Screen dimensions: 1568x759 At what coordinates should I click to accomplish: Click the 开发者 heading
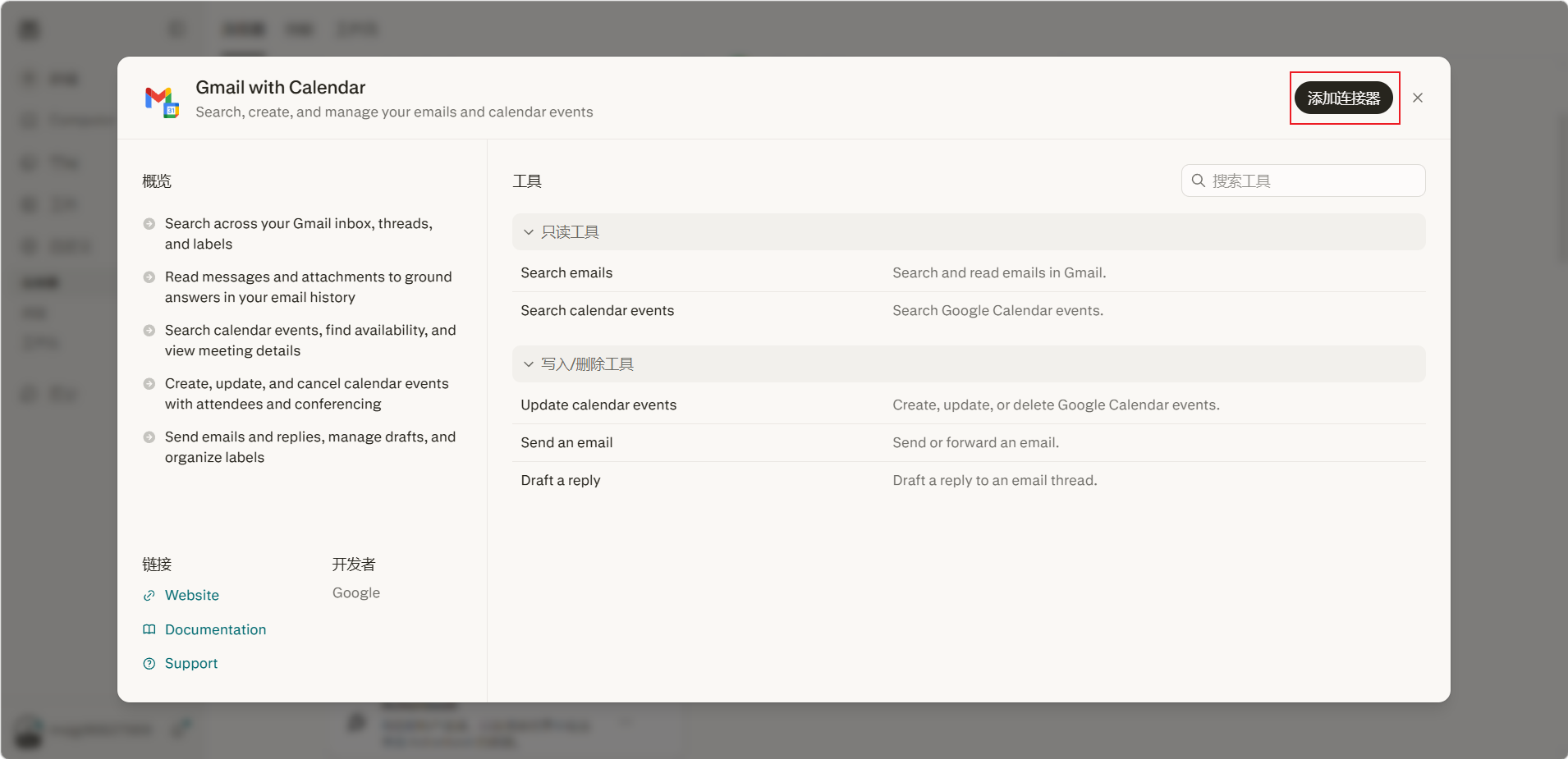354,564
